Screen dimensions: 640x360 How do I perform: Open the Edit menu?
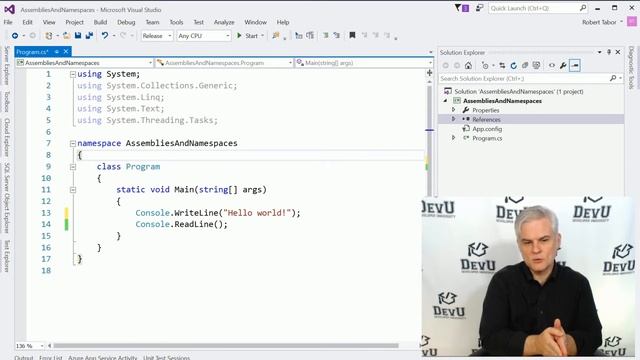[27, 22]
